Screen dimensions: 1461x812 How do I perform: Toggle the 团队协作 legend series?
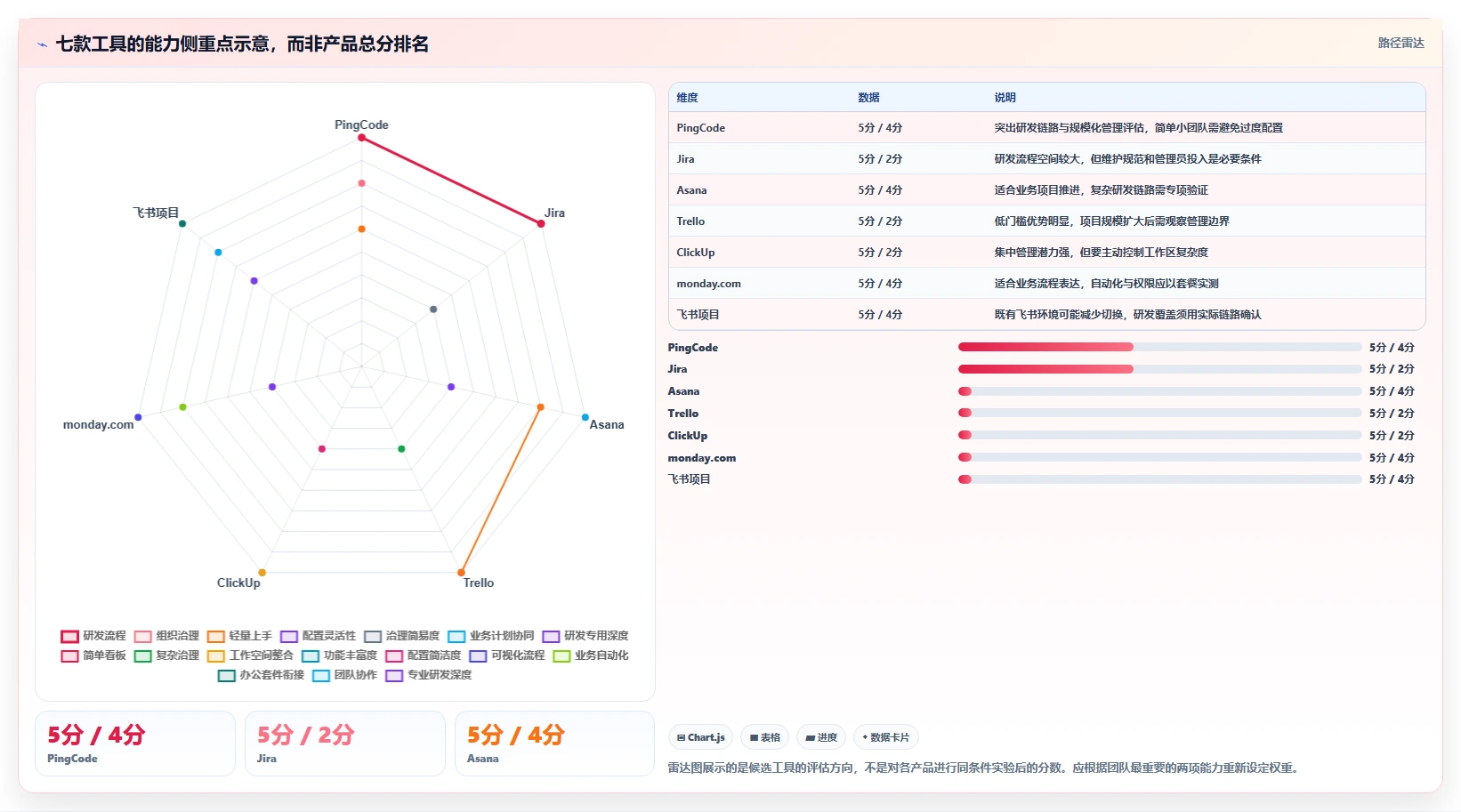point(344,675)
